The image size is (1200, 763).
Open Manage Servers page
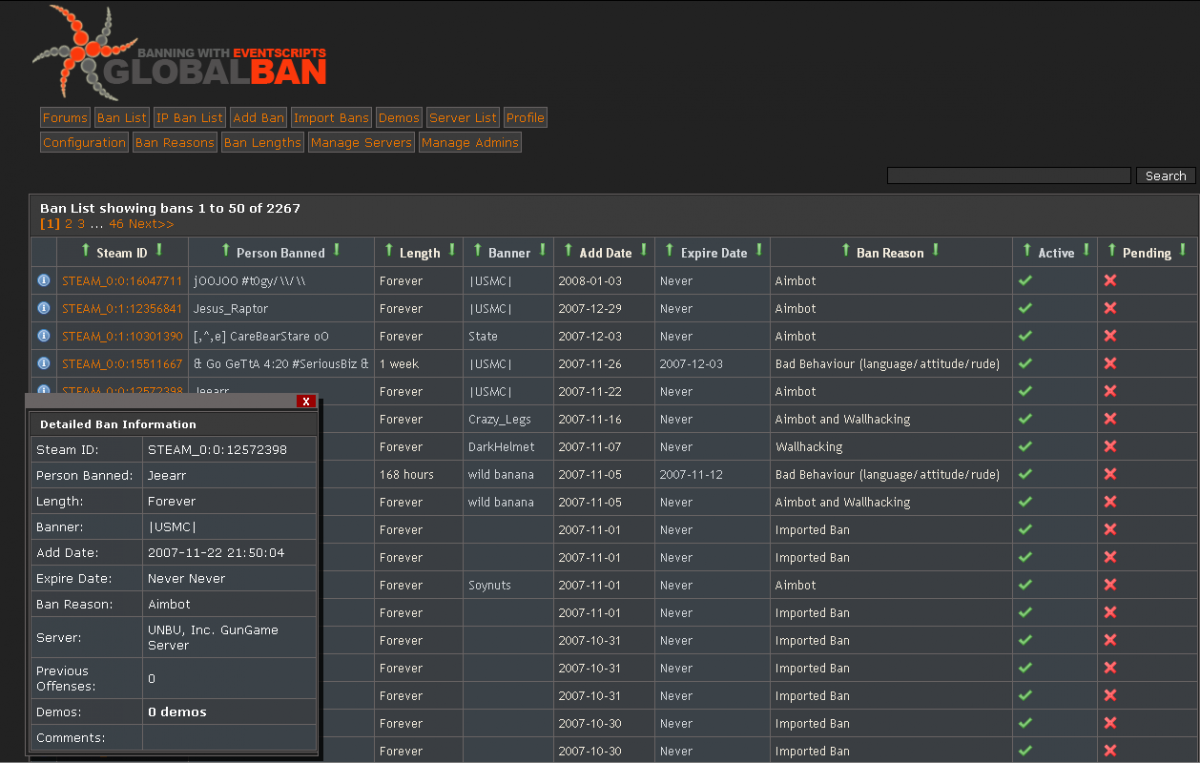[x=361, y=143]
